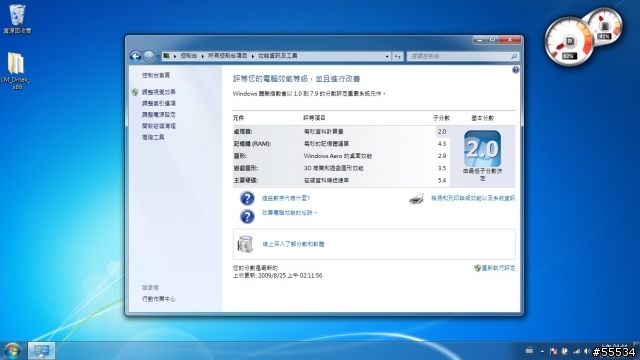Select the Recycle Bin desktop icon
640x360 pixels.
point(17,19)
